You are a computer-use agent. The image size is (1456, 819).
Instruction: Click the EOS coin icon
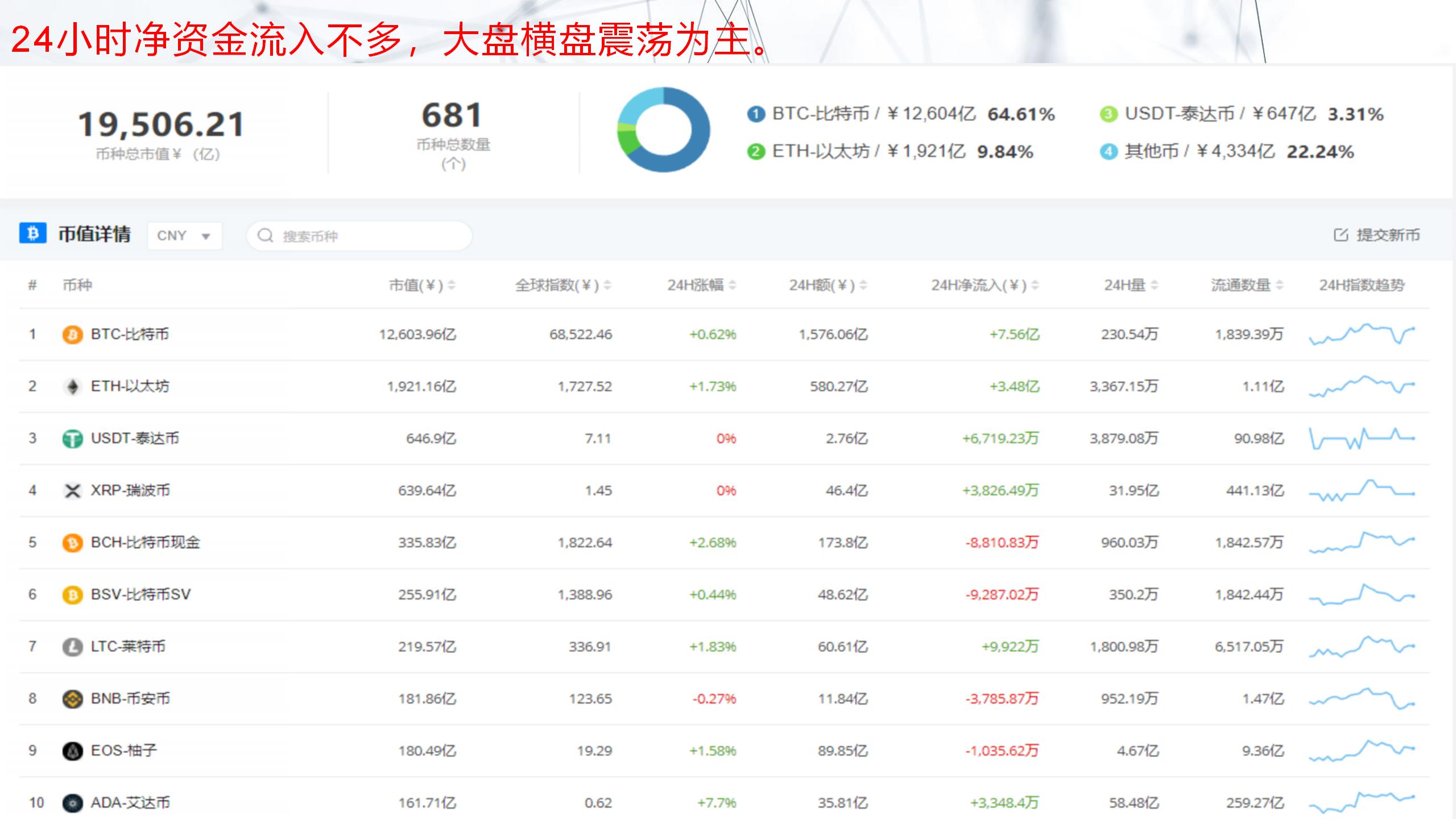[x=72, y=751]
